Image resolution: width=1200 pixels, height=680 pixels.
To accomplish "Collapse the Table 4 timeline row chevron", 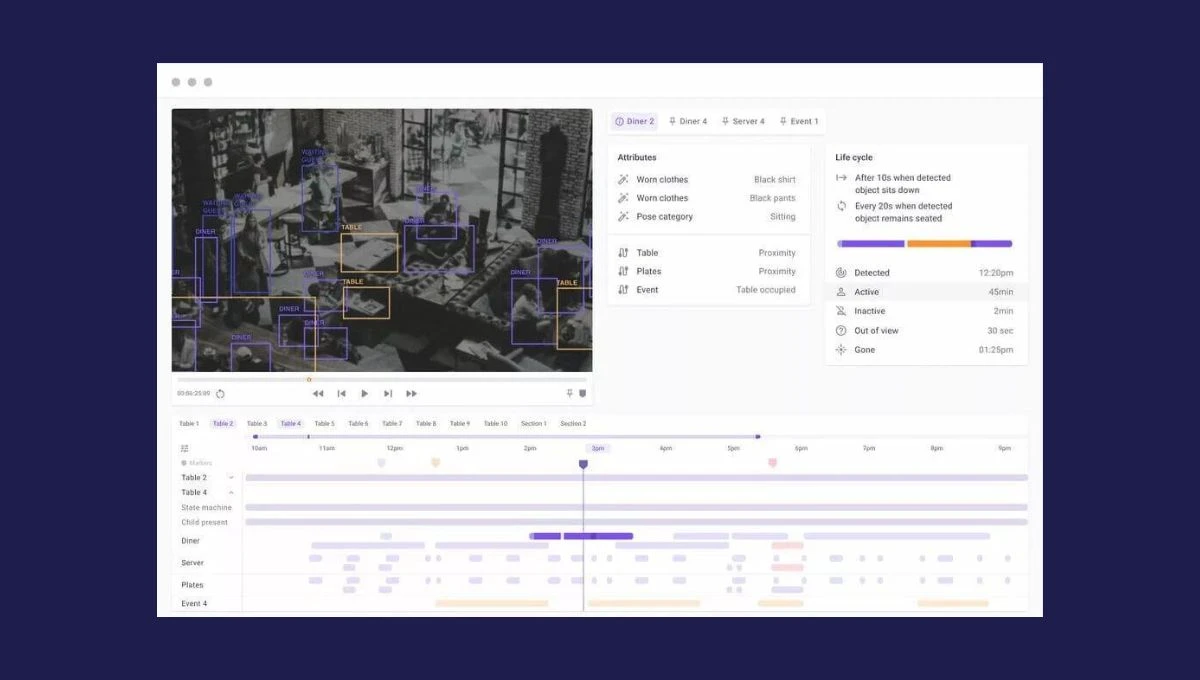I will [x=231, y=493].
